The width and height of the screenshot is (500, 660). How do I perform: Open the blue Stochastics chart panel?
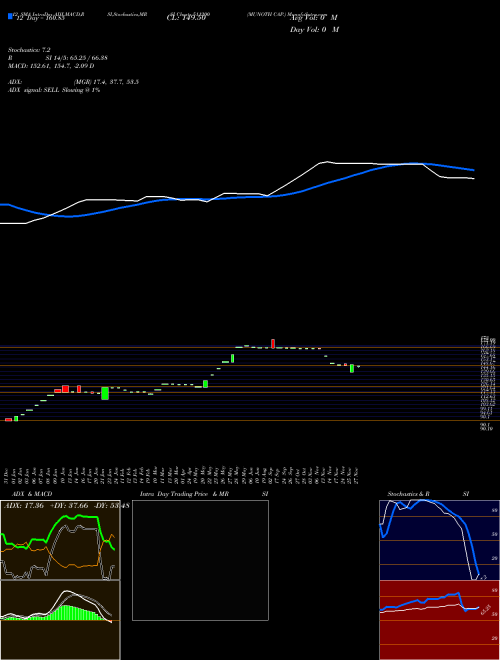(439, 540)
